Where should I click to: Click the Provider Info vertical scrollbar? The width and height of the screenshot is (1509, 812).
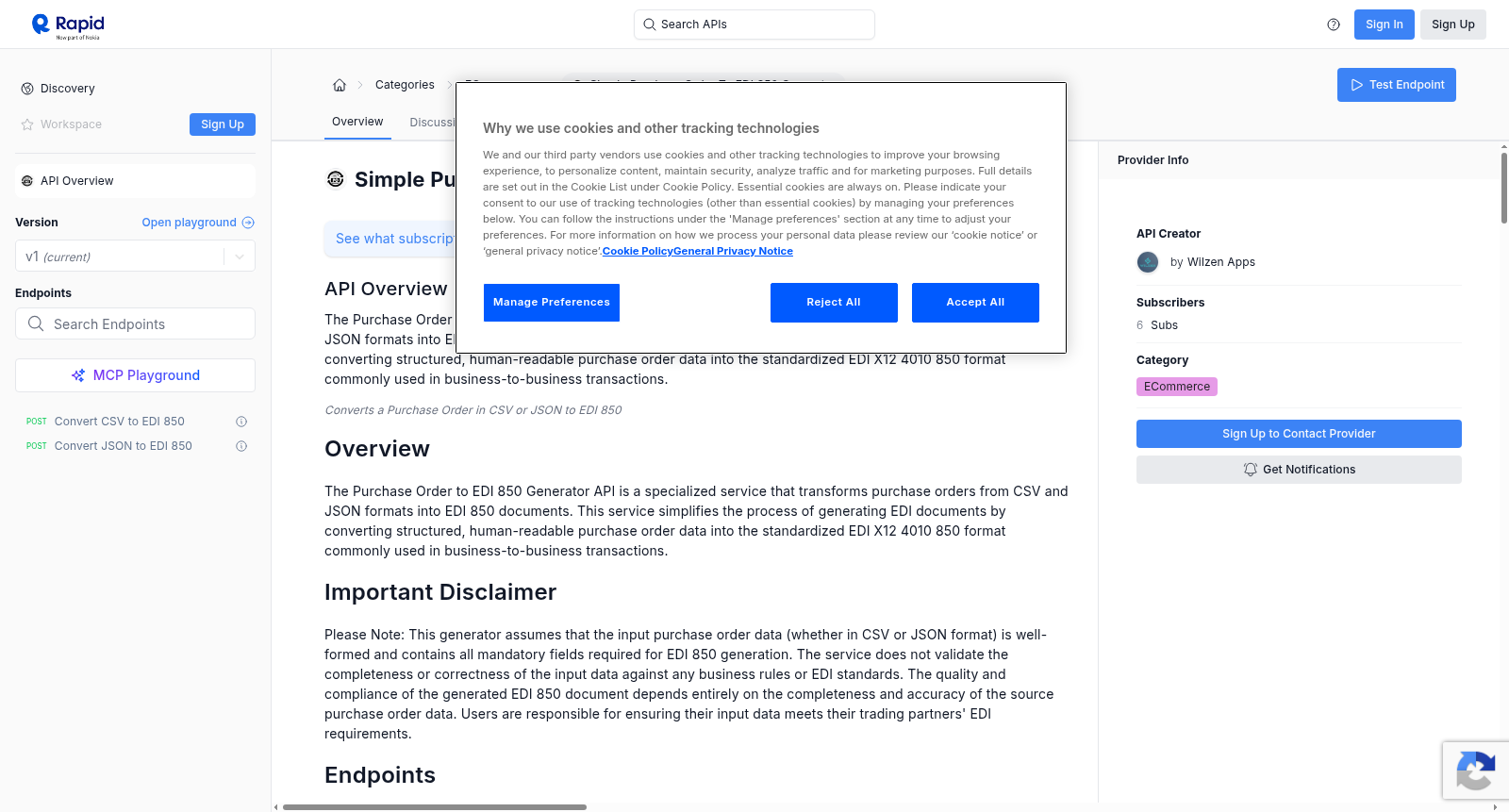(1504, 189)
